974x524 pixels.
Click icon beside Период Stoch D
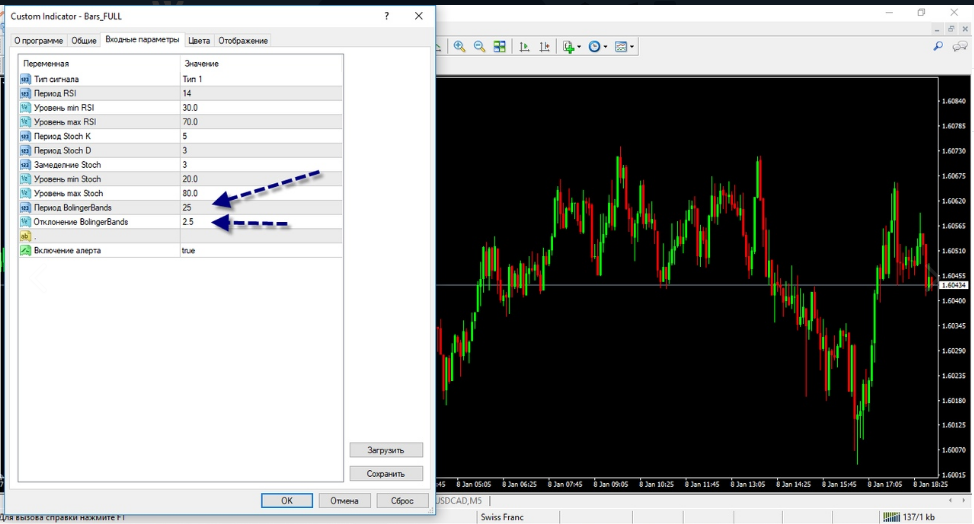pyautogui.click(x=25, y=150)
